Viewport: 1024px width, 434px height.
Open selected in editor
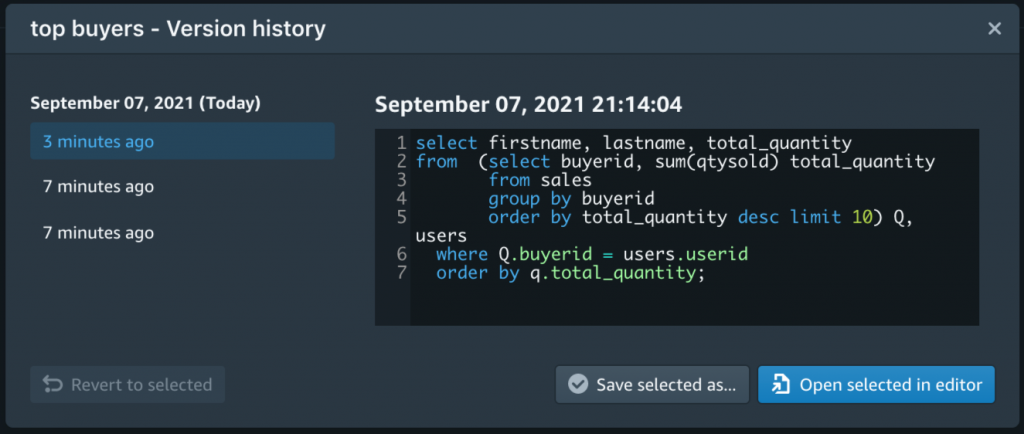[x=876, y=384]
